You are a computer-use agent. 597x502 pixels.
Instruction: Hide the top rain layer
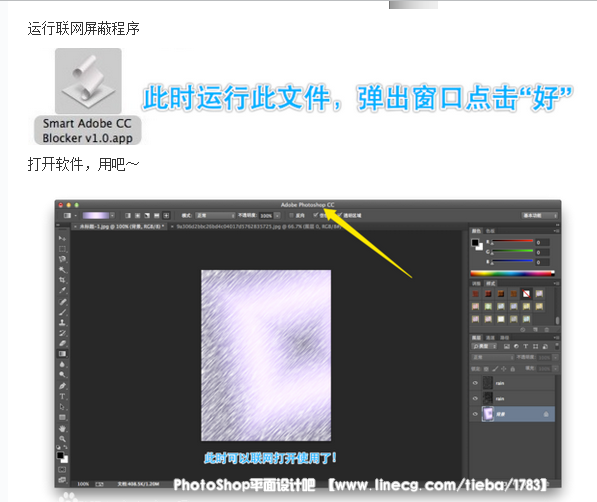pyautogui.click(x=475, y=383)
